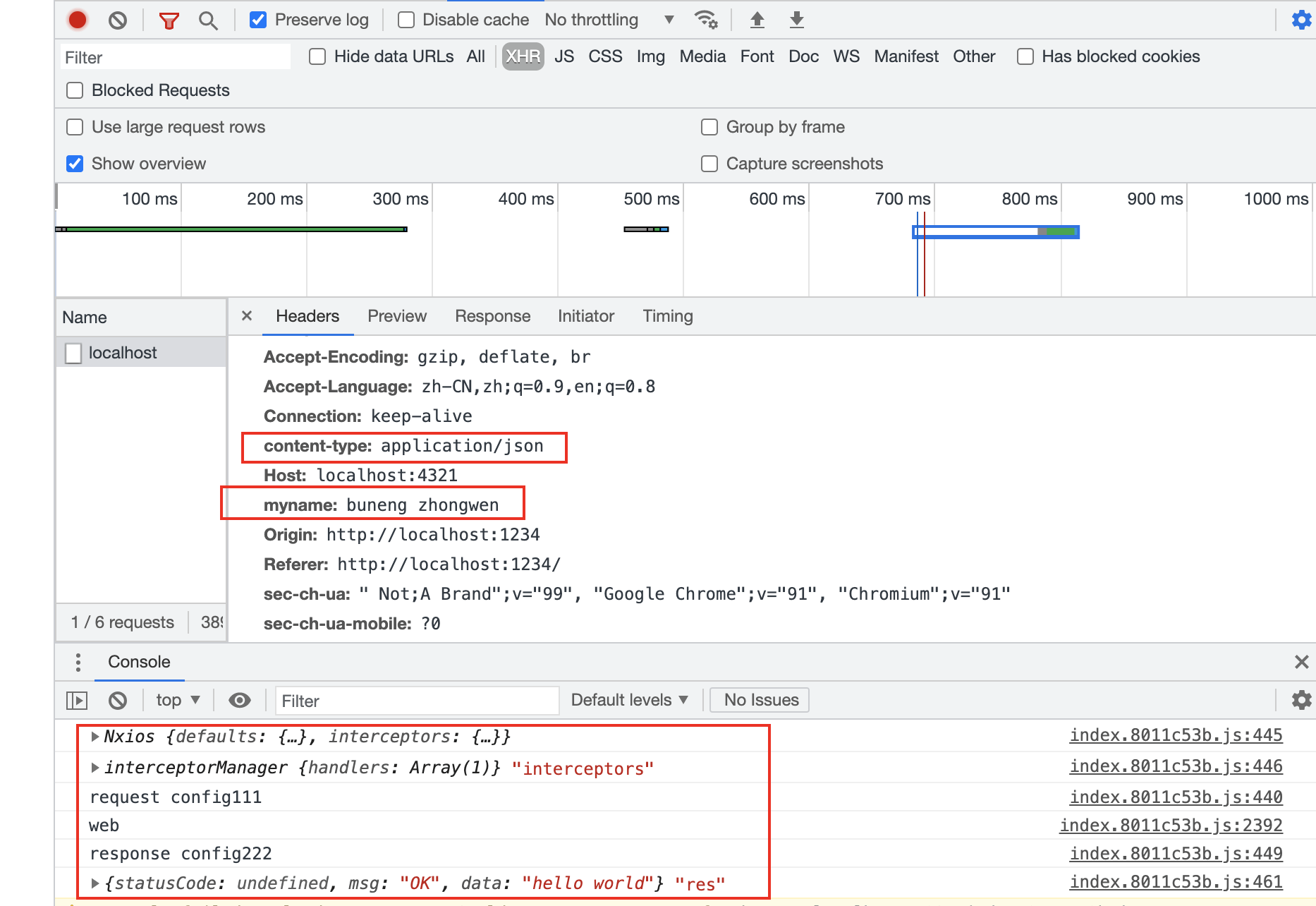
Task: Filter requests by CSS
Action: point(606,56)
